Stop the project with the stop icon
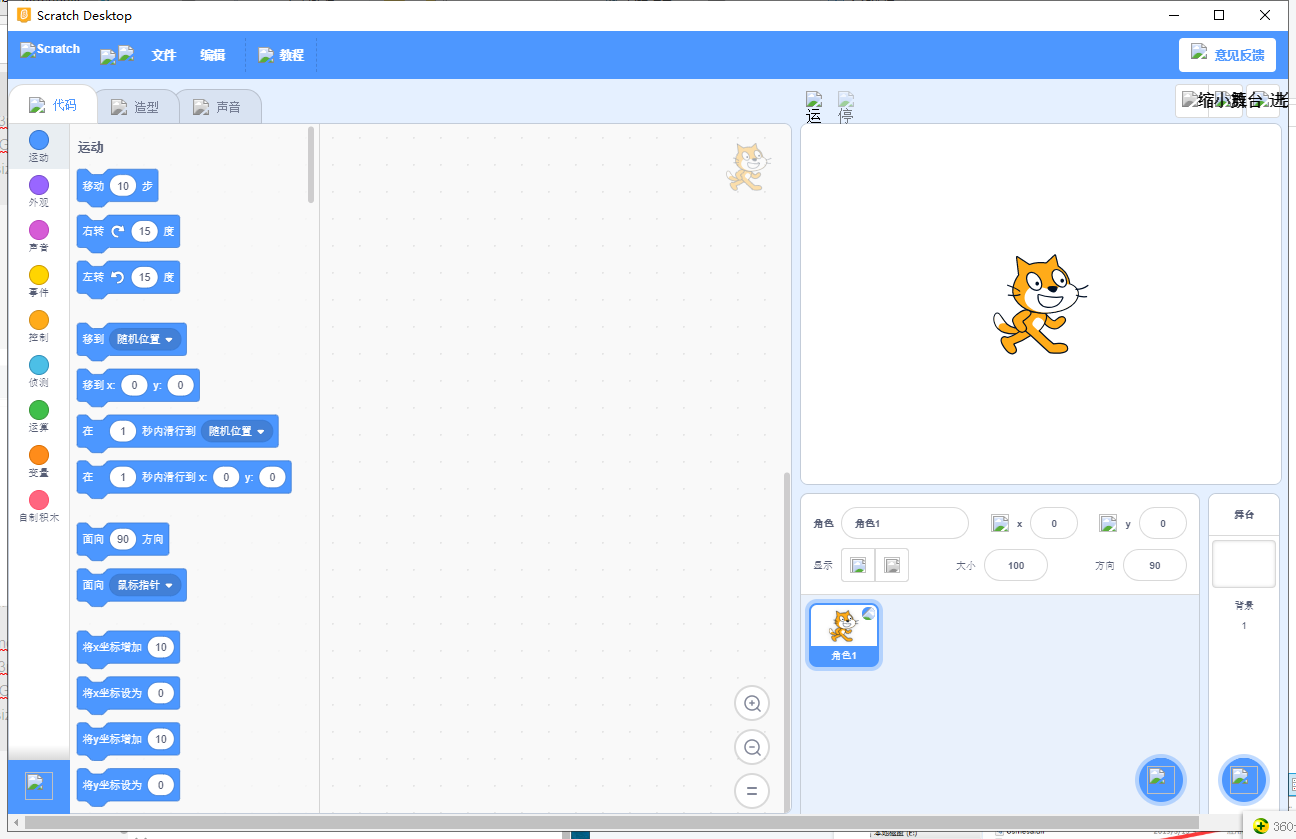 [846, 107]
